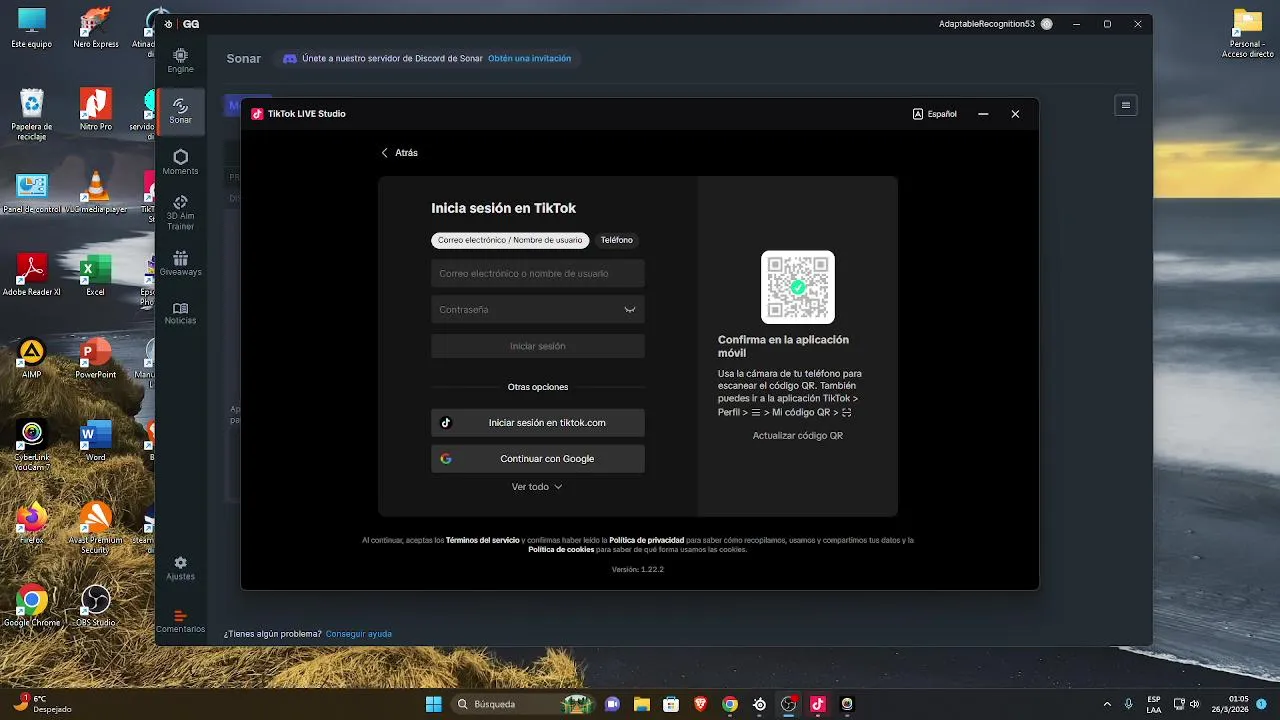Screen dimensions: 1280x720
Task: Open Papelera de reciclaje desktop icon
Action: [32, 115]
